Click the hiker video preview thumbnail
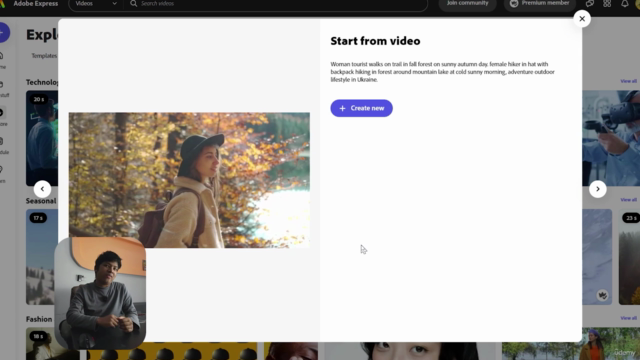640x360 pixels. [x=189, y=180]
